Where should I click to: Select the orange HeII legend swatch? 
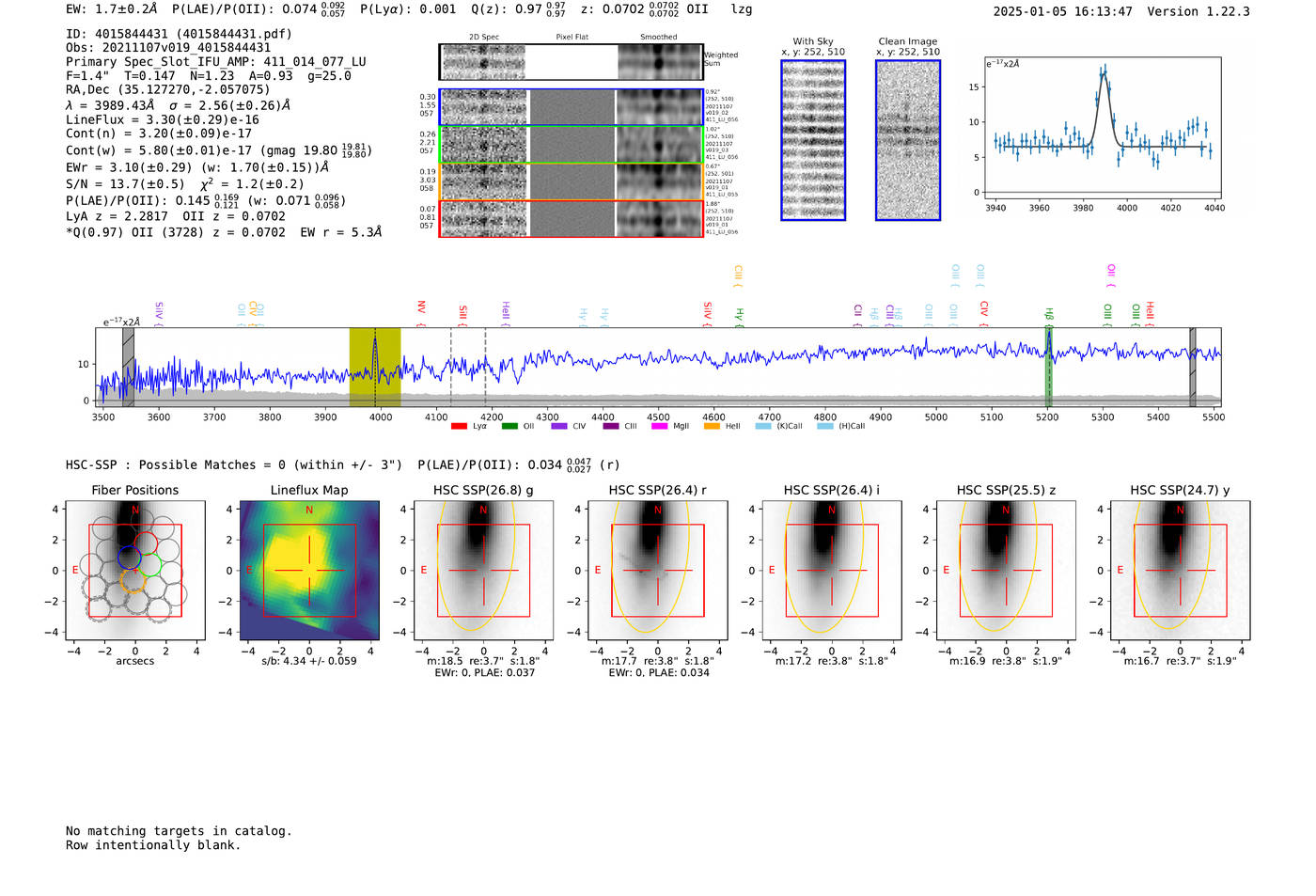point(712,427)
